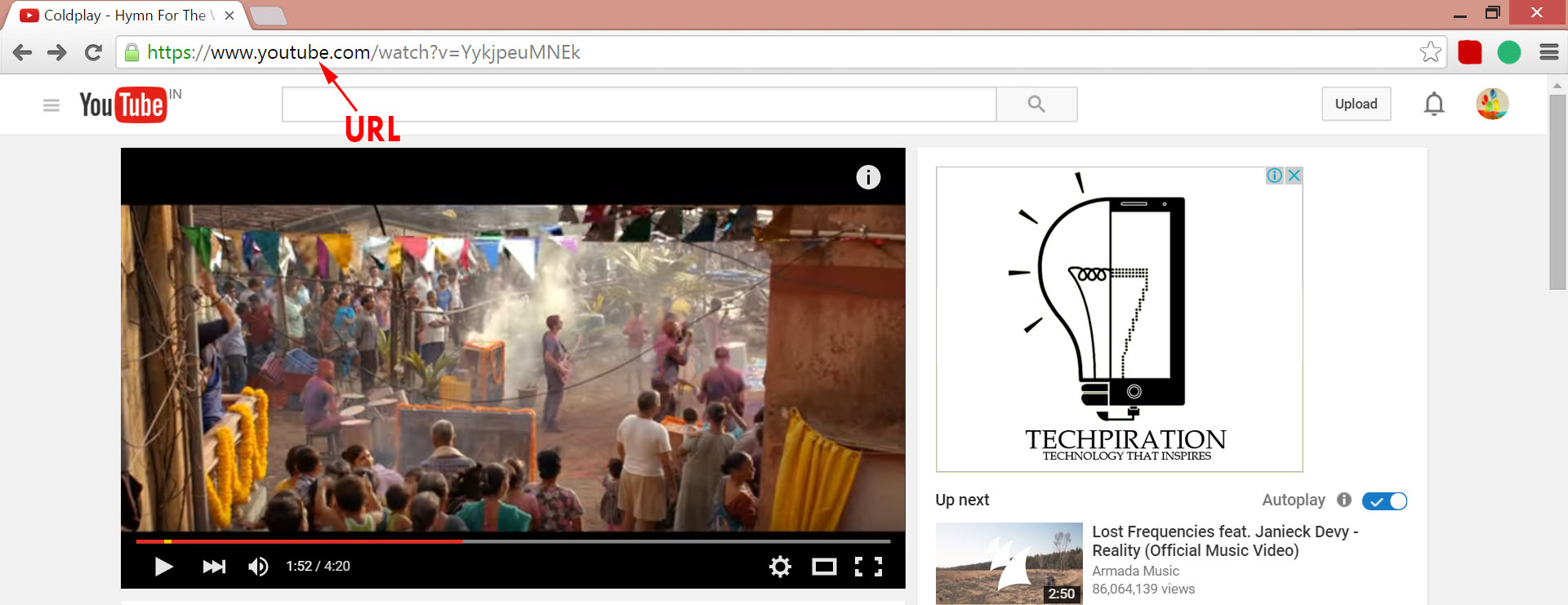Click the Upload button
The width and height of the screenshot is (1568, 605).
pyautogui.click(x=1356, y=104)
